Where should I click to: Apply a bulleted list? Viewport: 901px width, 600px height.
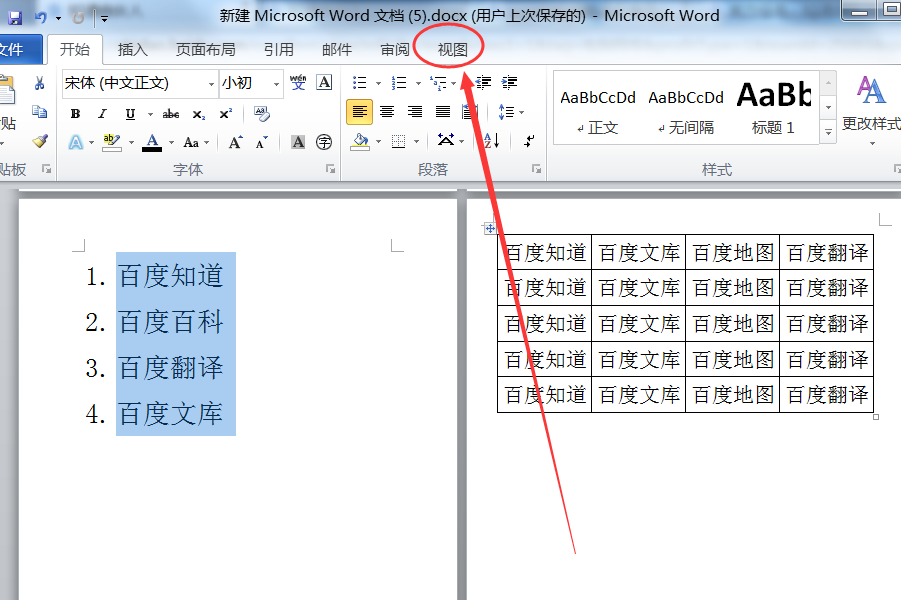pos(360,83)
